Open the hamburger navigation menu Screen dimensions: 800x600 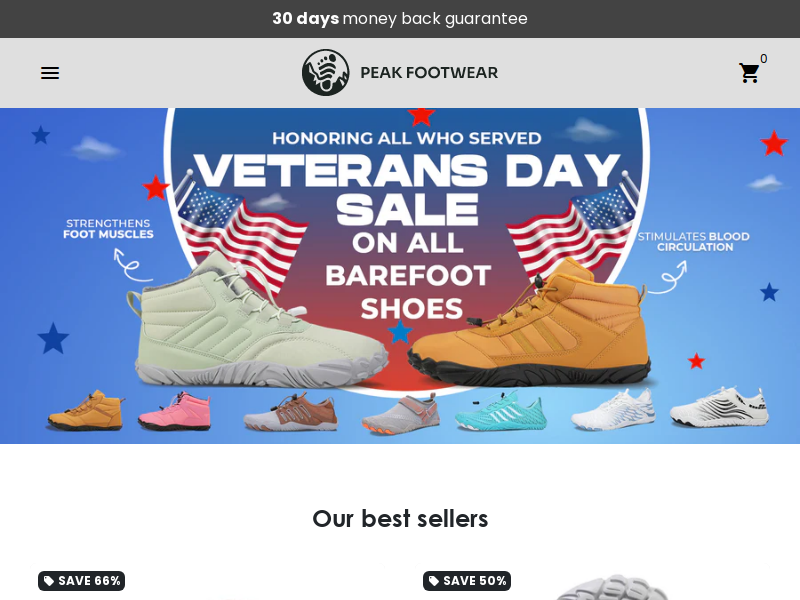click(x=50, y=73)
